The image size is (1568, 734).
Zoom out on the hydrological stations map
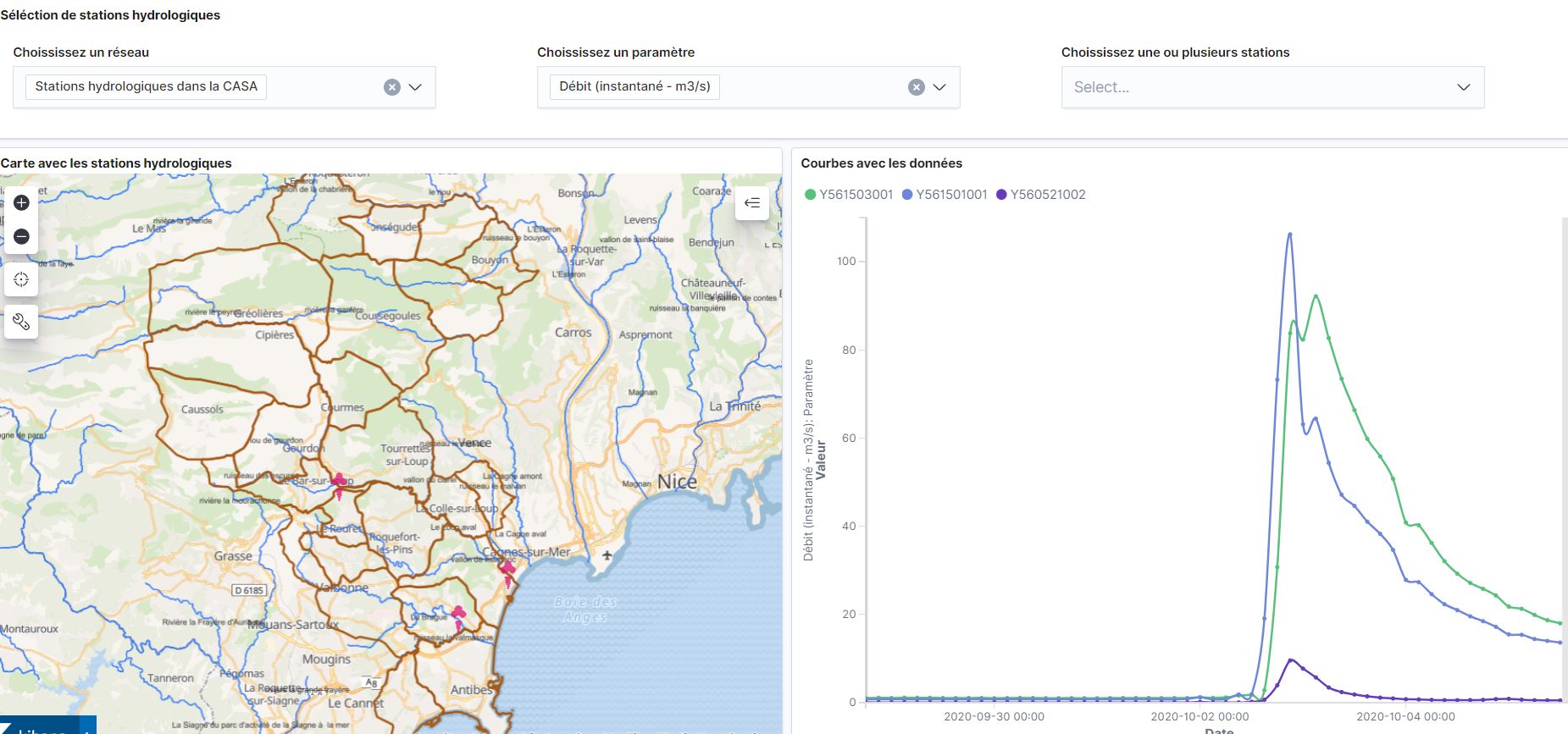pos(21,237)
